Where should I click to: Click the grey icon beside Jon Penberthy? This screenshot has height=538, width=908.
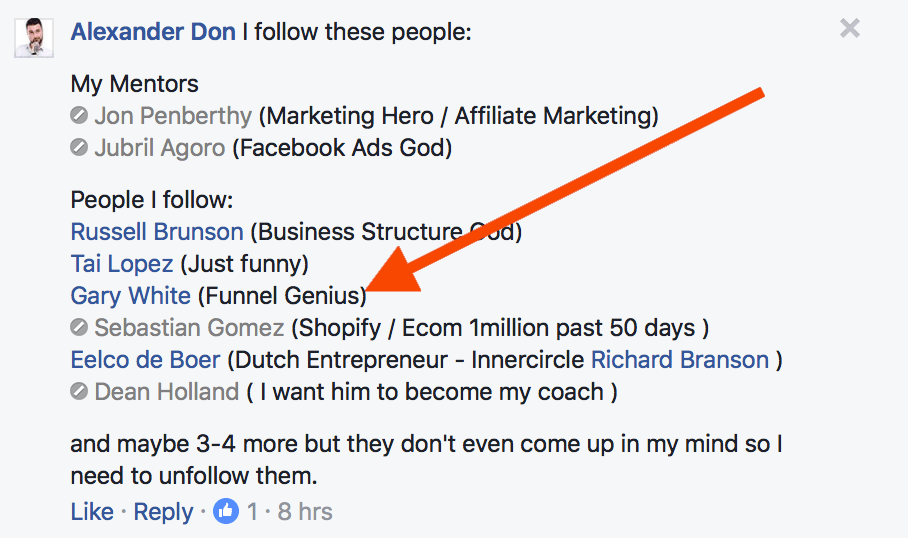[79, 117]
